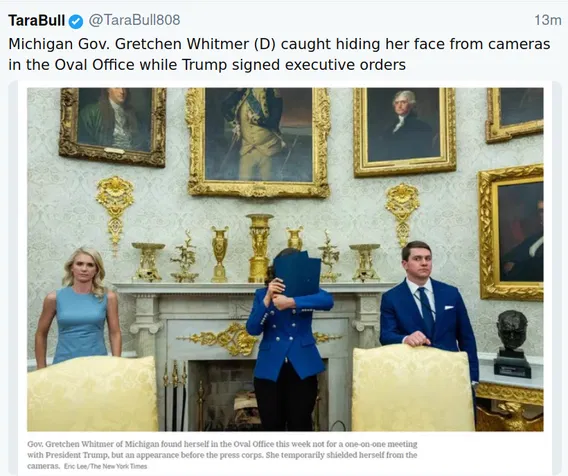Click the yellow armchair before the blue-suited man

coord(413,388)
